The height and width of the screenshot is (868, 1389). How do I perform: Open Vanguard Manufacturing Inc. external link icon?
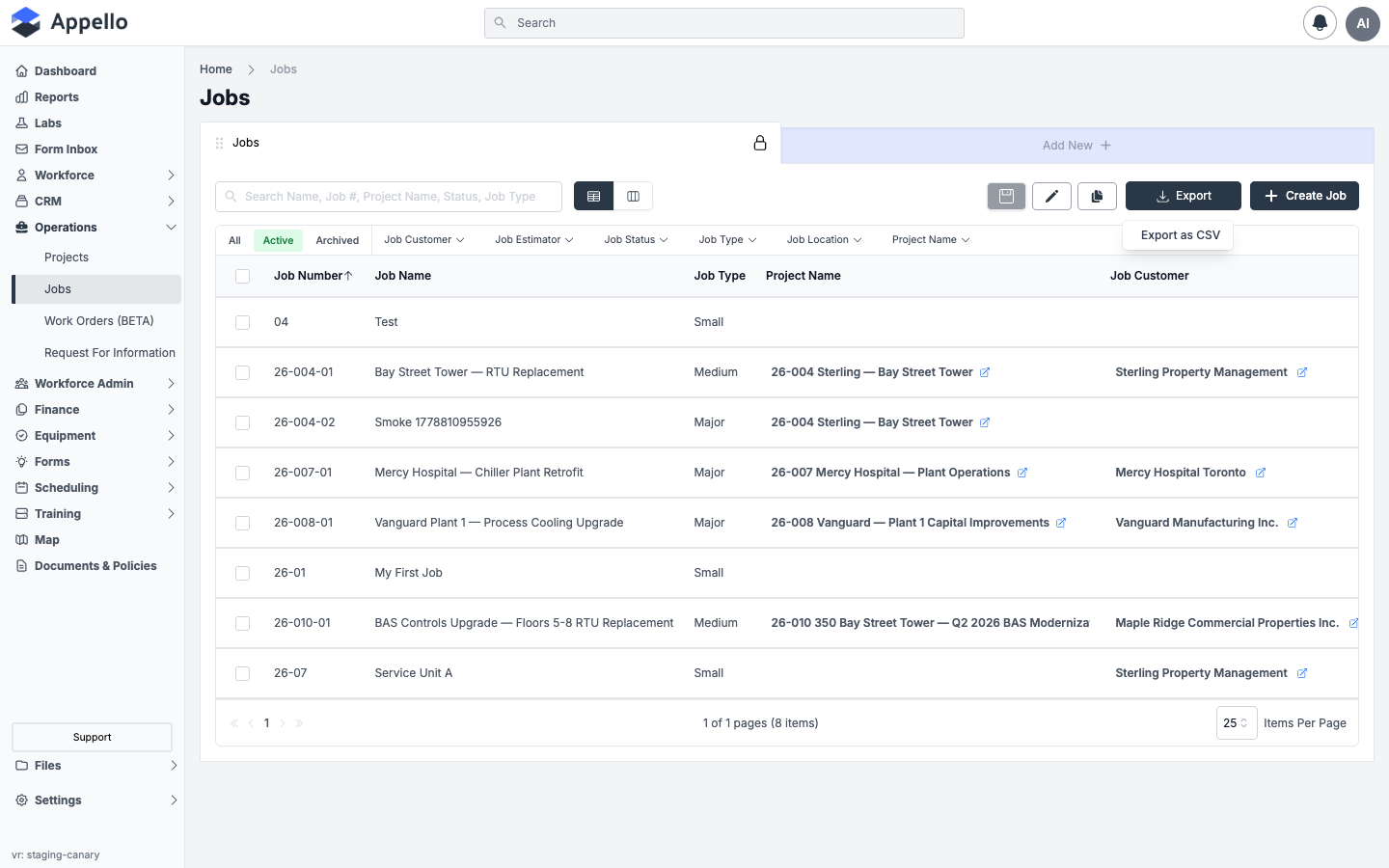(x=1293, y=523)
